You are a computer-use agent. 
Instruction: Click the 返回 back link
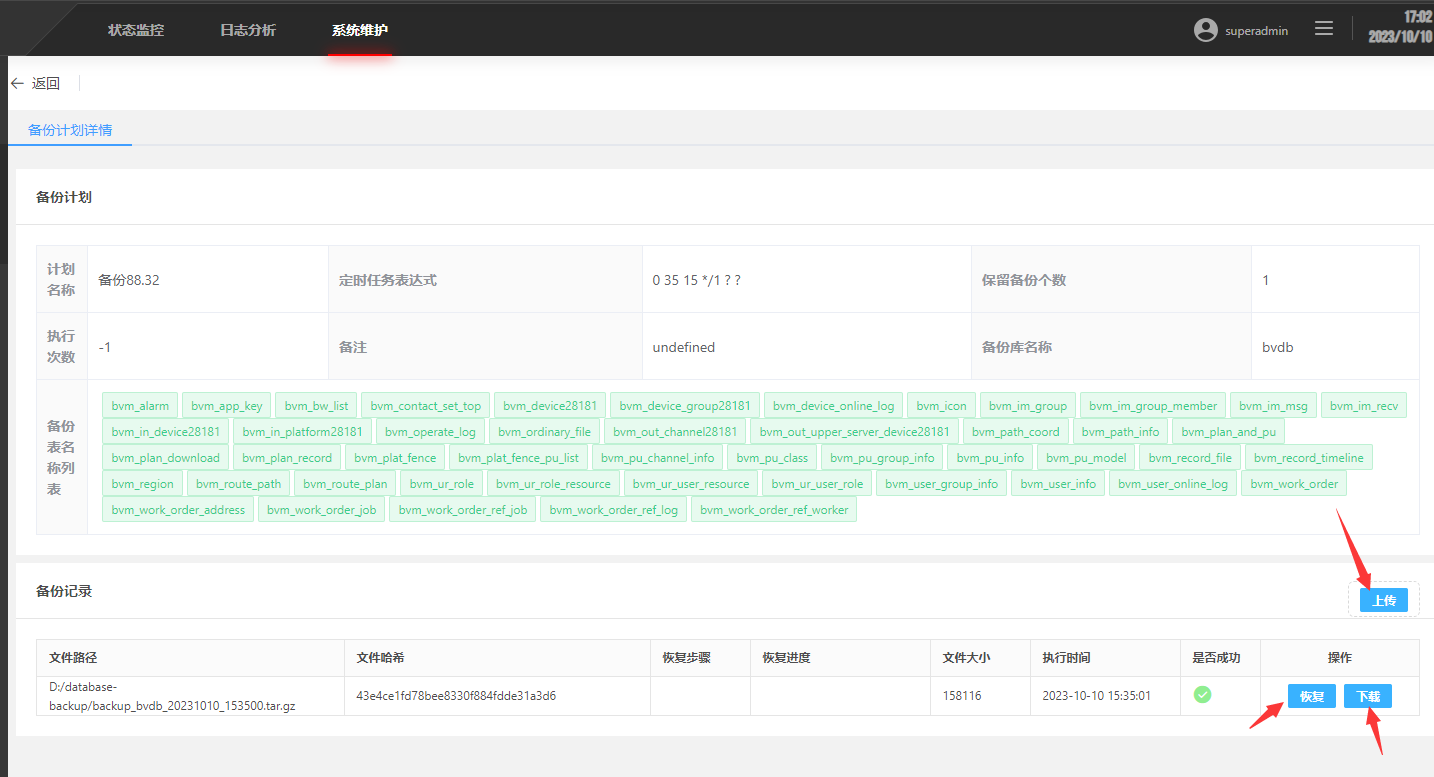click(x=46, y=84)
